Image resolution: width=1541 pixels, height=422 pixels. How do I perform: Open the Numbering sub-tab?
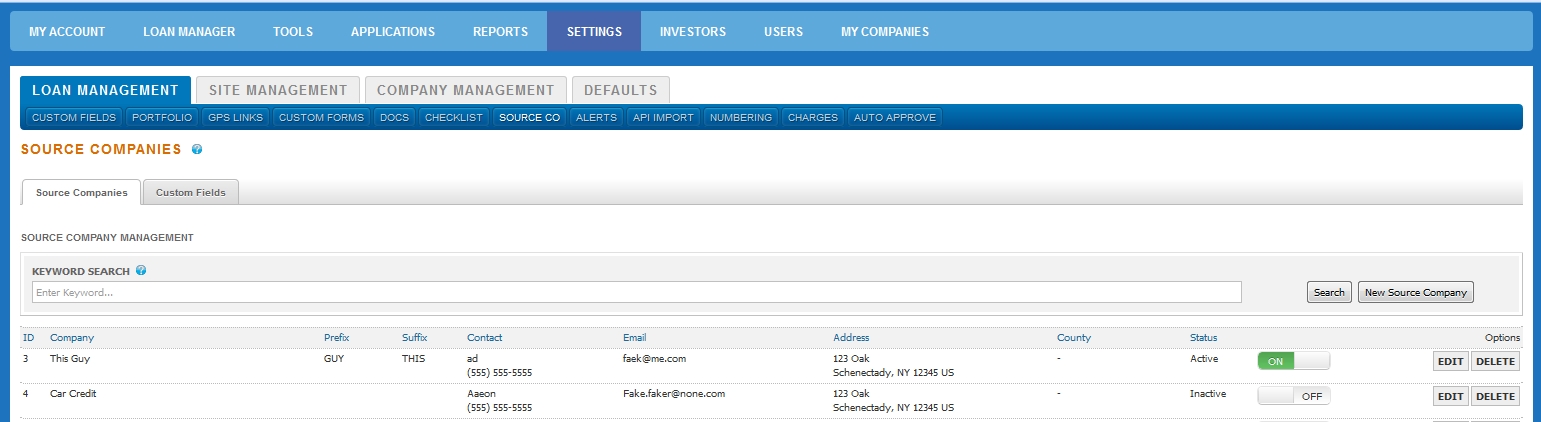[740, 118]
